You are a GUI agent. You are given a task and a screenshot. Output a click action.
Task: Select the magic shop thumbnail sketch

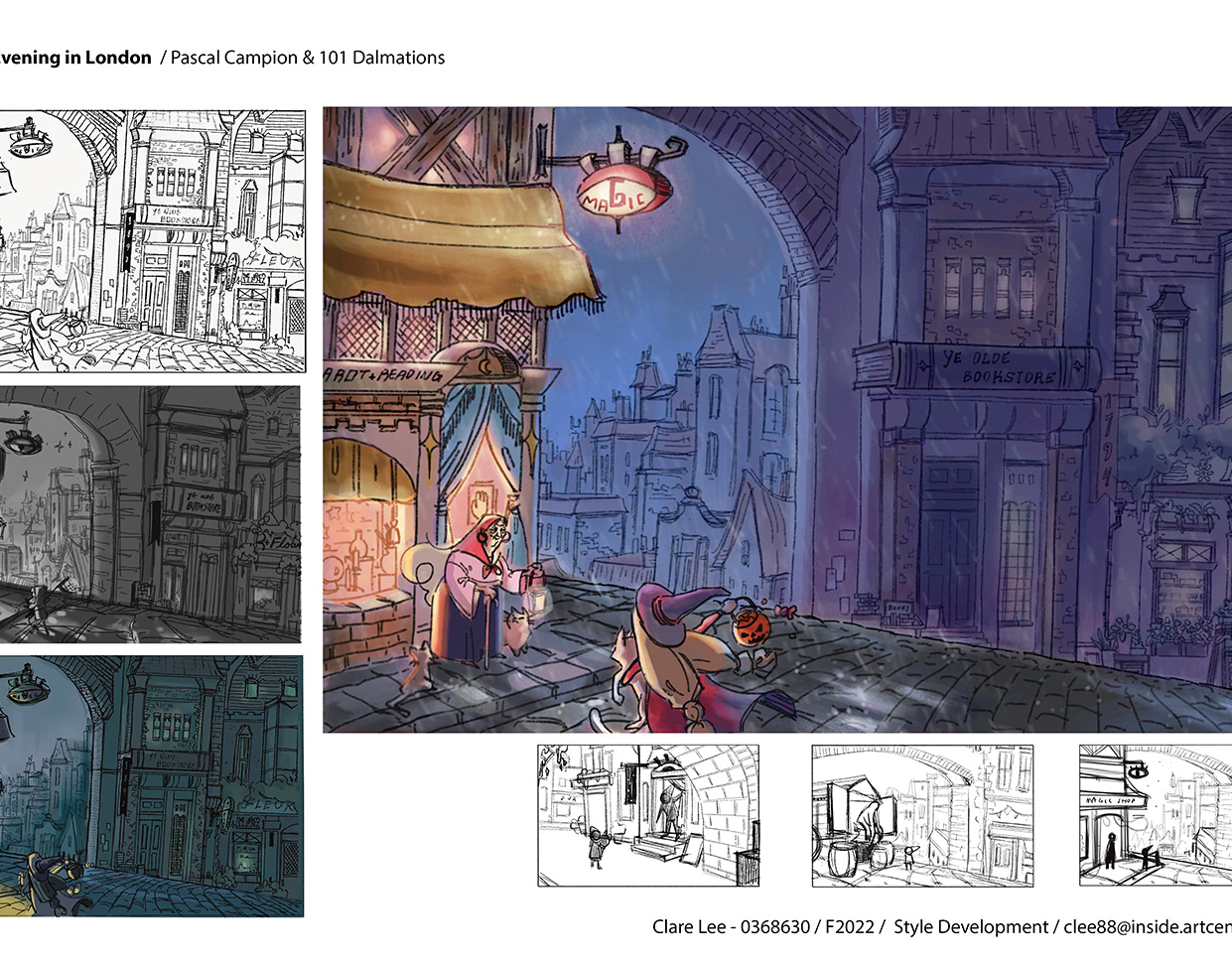pos(1156,816)
